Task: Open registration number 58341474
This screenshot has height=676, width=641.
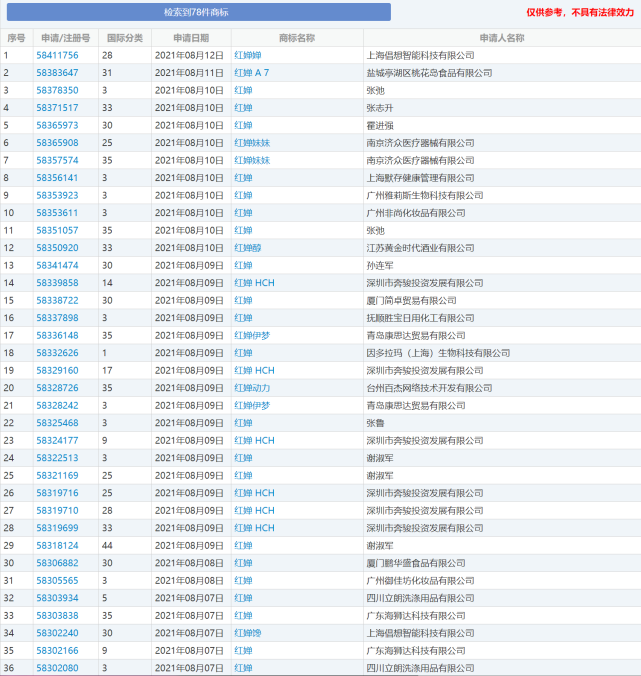Action: (57, 265)
